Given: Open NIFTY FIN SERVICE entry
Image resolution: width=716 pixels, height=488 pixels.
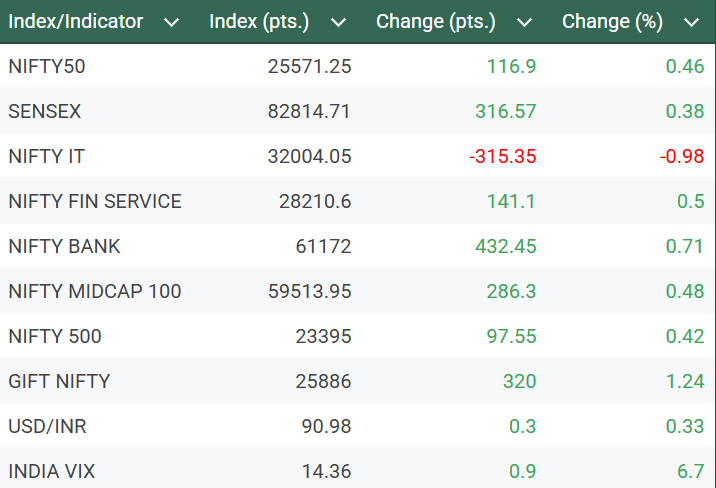Looking at the screenshot, I should (95, 201).
